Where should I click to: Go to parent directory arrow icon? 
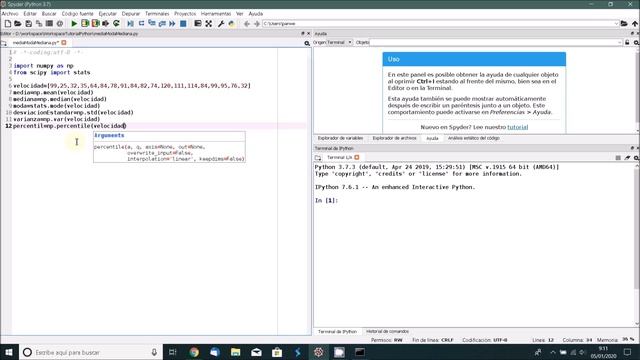click(x=635, y=24)
